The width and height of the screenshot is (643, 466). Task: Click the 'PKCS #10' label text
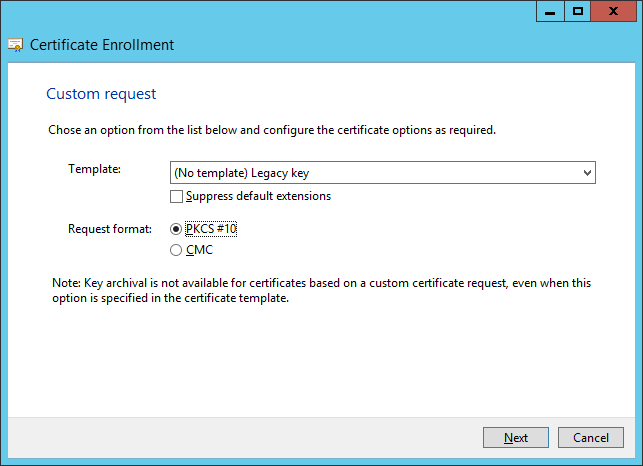tap(211, 228)
